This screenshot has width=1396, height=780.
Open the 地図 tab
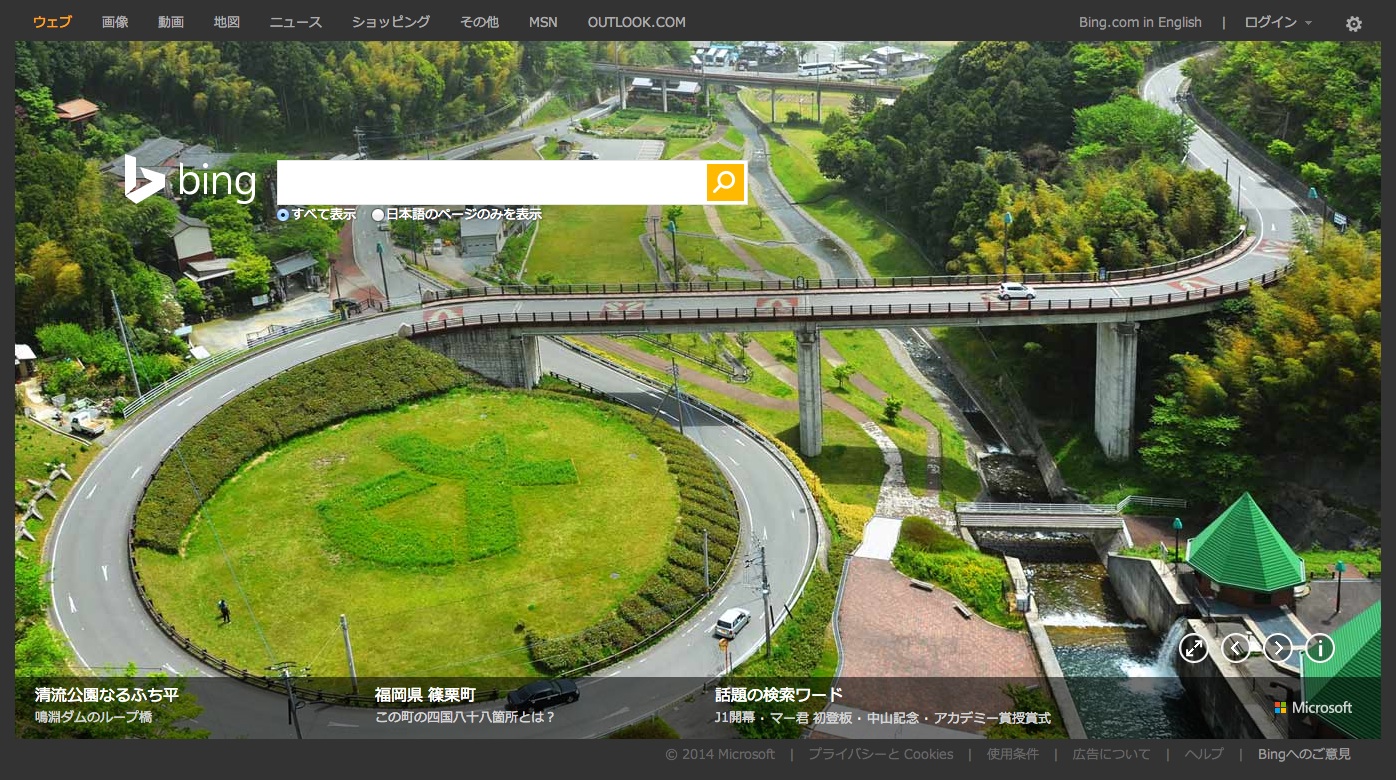[x=227, y=22]
